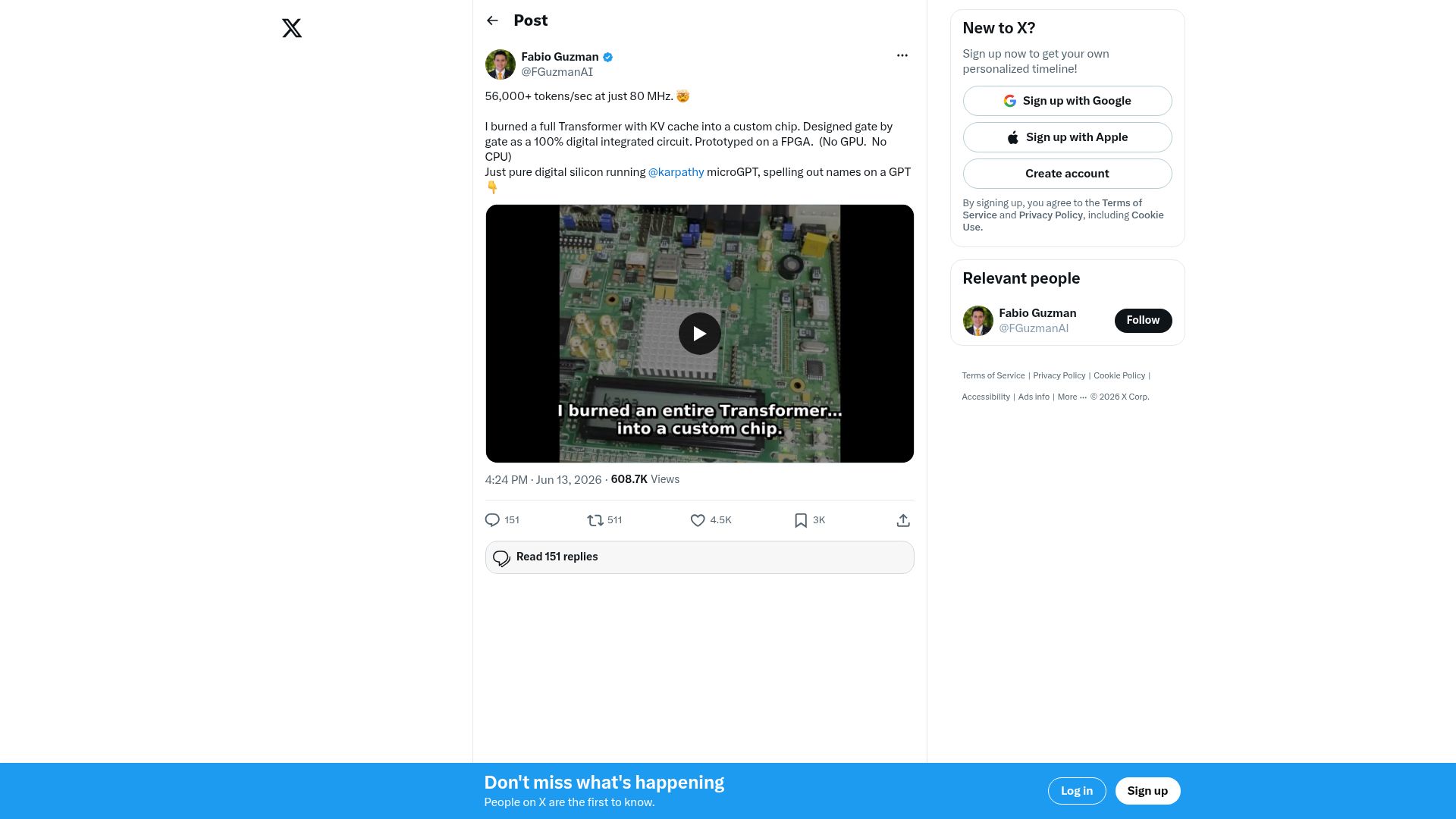1456x819 pixels.
Task: Click Sign up on bottom banner
Action: 1147,791
